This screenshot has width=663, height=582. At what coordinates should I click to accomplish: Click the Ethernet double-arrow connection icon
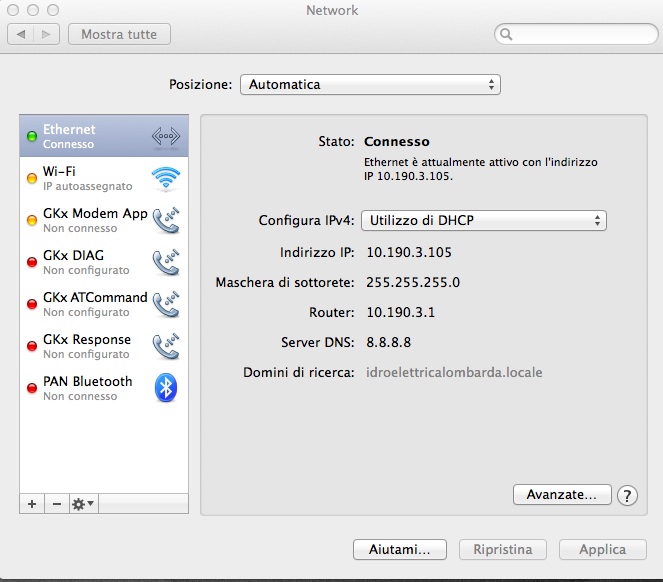[x=166, y=136]
